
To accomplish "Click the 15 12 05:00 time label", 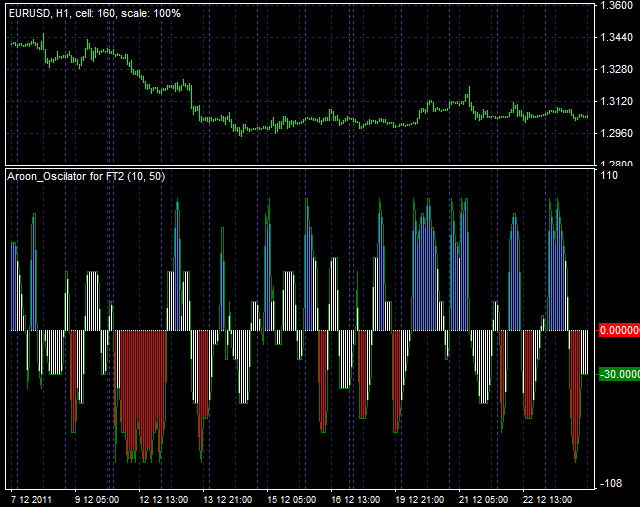I will (x=291, y=500).
